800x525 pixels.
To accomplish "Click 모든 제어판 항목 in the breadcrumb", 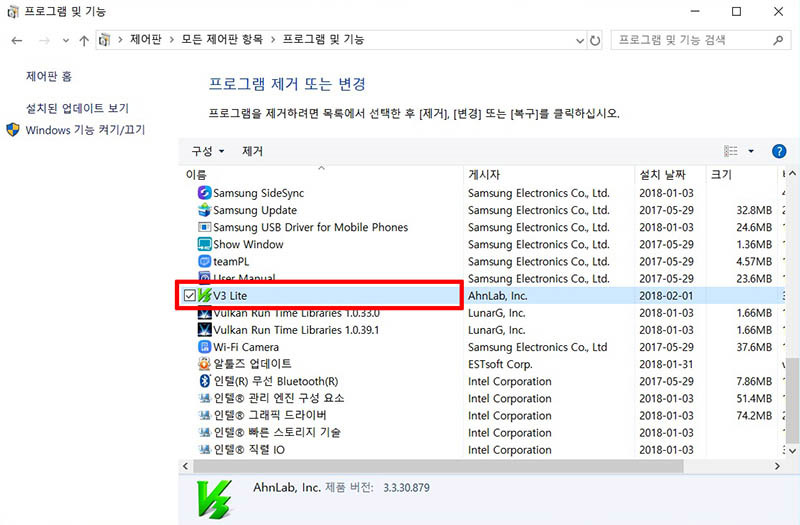I will pos(222,40).
